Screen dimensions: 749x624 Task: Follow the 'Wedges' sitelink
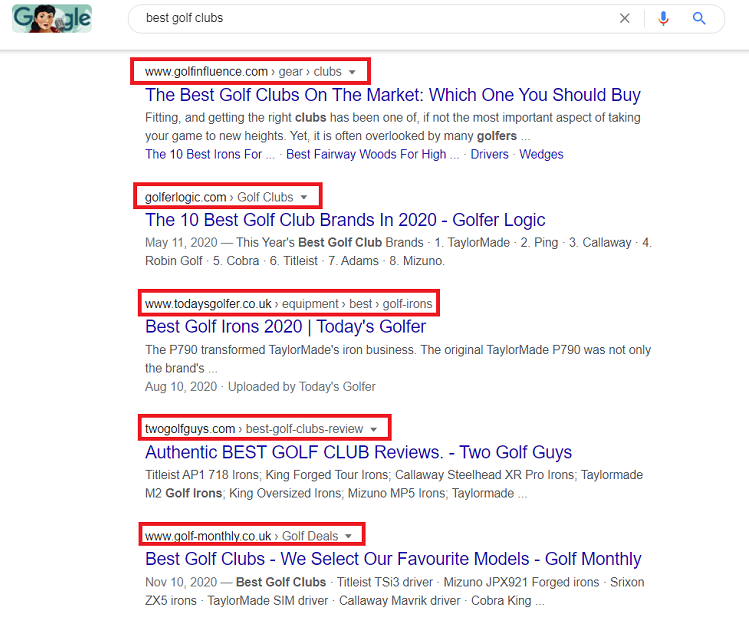click(541, 154)
